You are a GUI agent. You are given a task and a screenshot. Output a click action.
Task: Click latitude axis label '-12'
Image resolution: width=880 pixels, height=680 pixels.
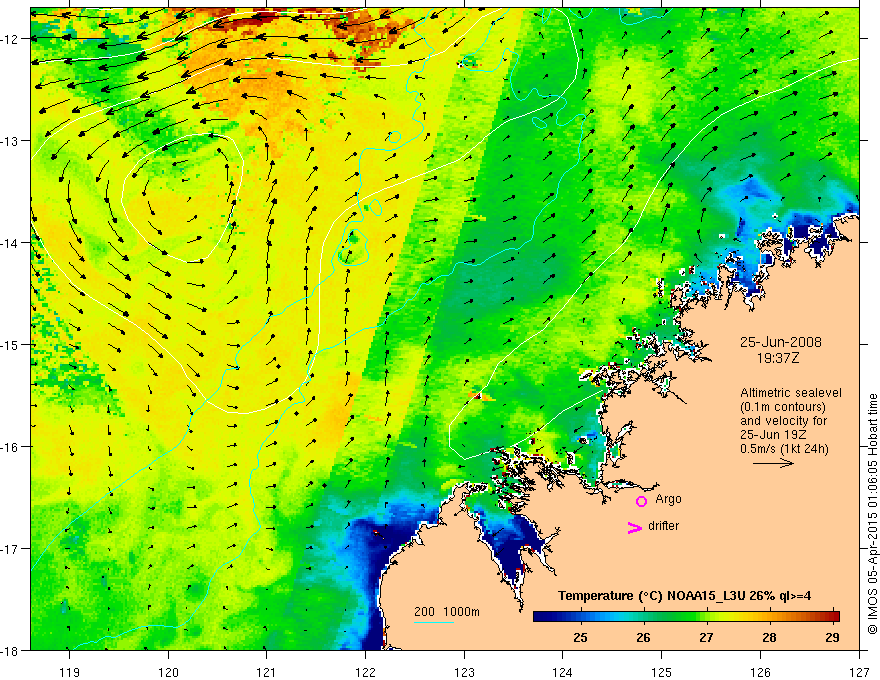(x=11, y=39)
